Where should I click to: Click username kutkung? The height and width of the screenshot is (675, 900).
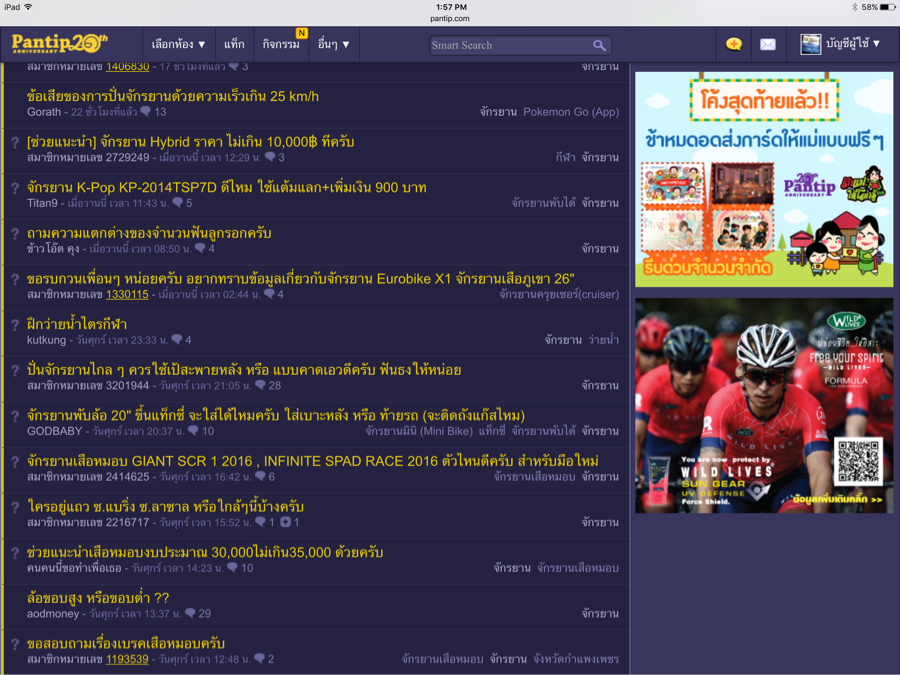coord(46,340)
